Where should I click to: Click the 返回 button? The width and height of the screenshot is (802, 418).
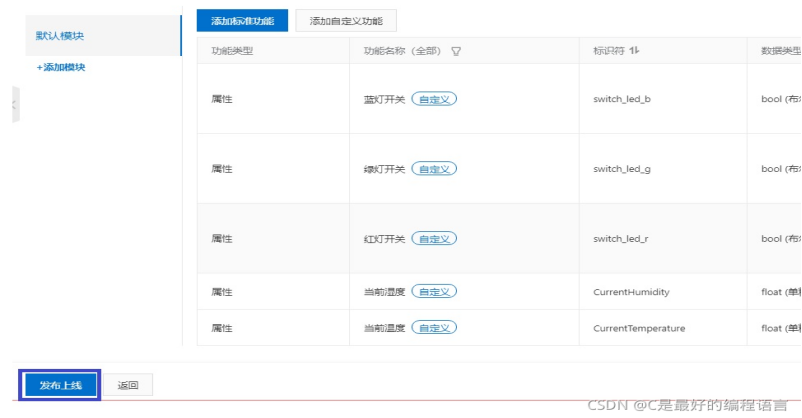point(128,385)
